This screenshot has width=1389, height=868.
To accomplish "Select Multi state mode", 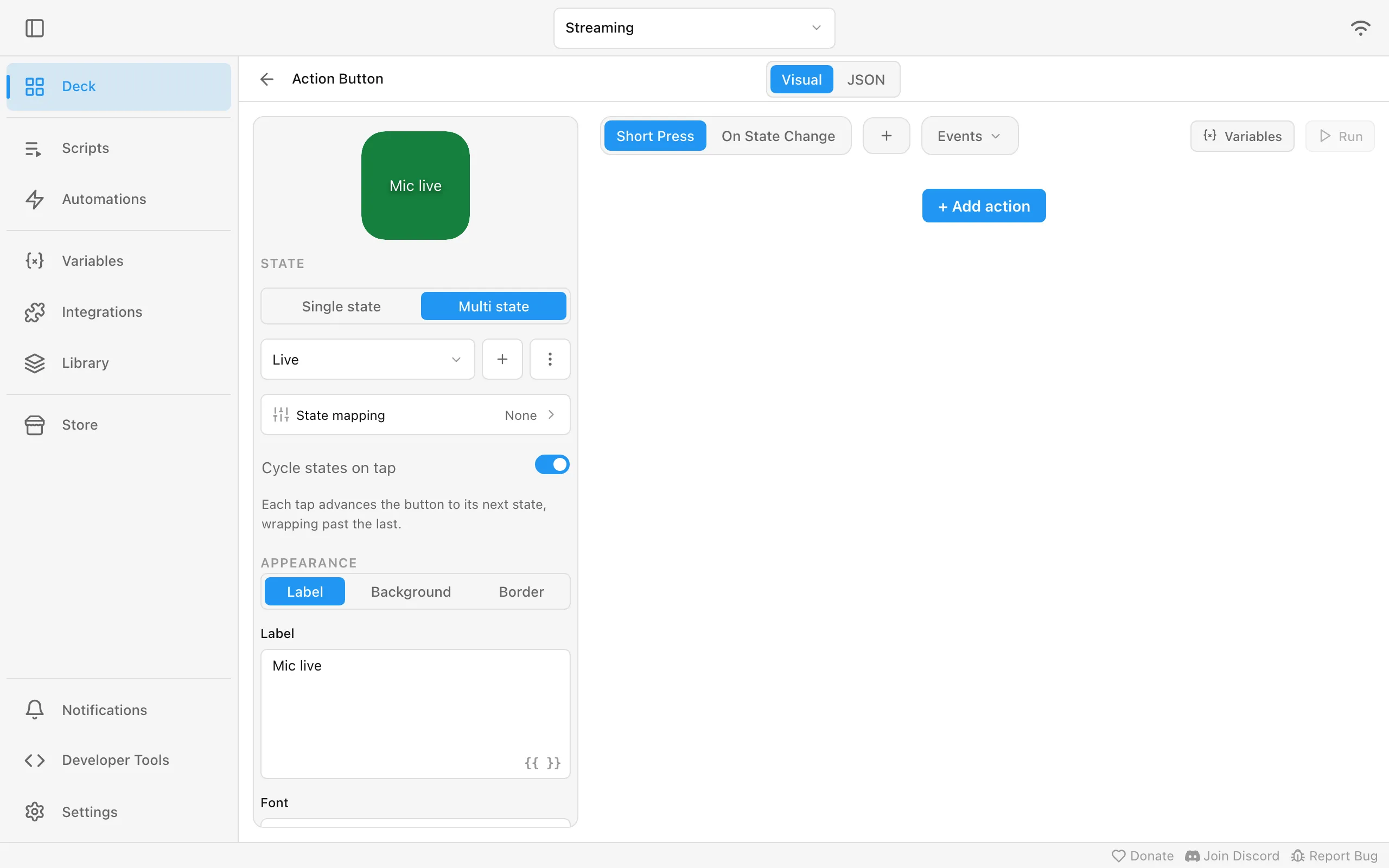I will (x=494, y=306).
